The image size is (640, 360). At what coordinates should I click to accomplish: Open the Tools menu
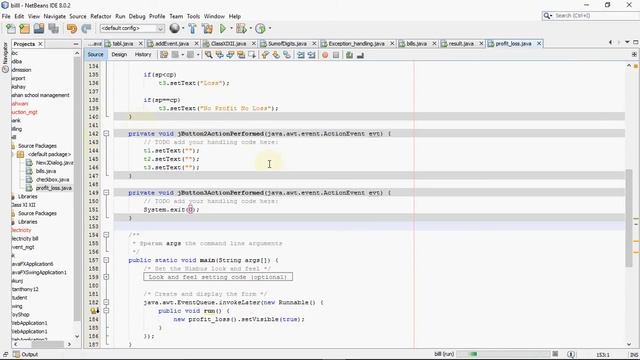(193, 16)
